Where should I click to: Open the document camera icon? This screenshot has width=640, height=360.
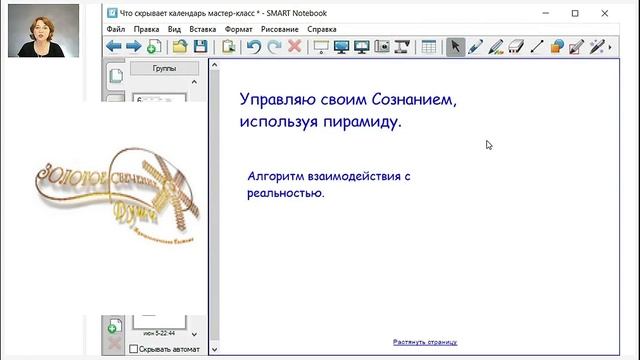click(402, 47)
